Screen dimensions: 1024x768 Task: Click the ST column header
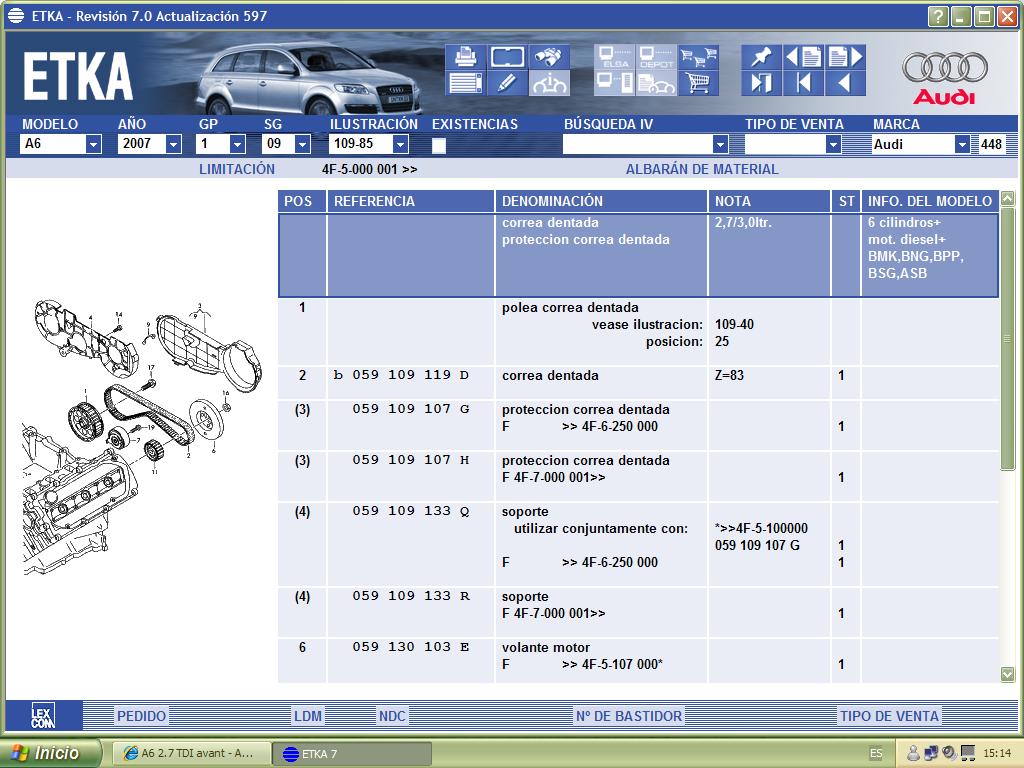point(846,201)
